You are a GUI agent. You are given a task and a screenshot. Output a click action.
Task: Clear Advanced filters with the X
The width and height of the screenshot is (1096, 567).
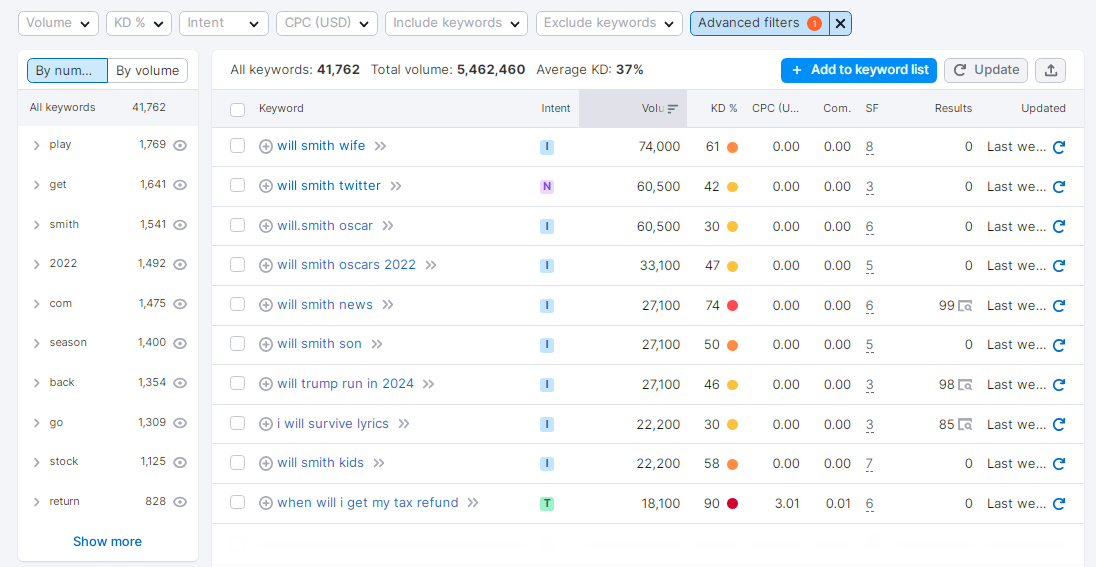840,23
